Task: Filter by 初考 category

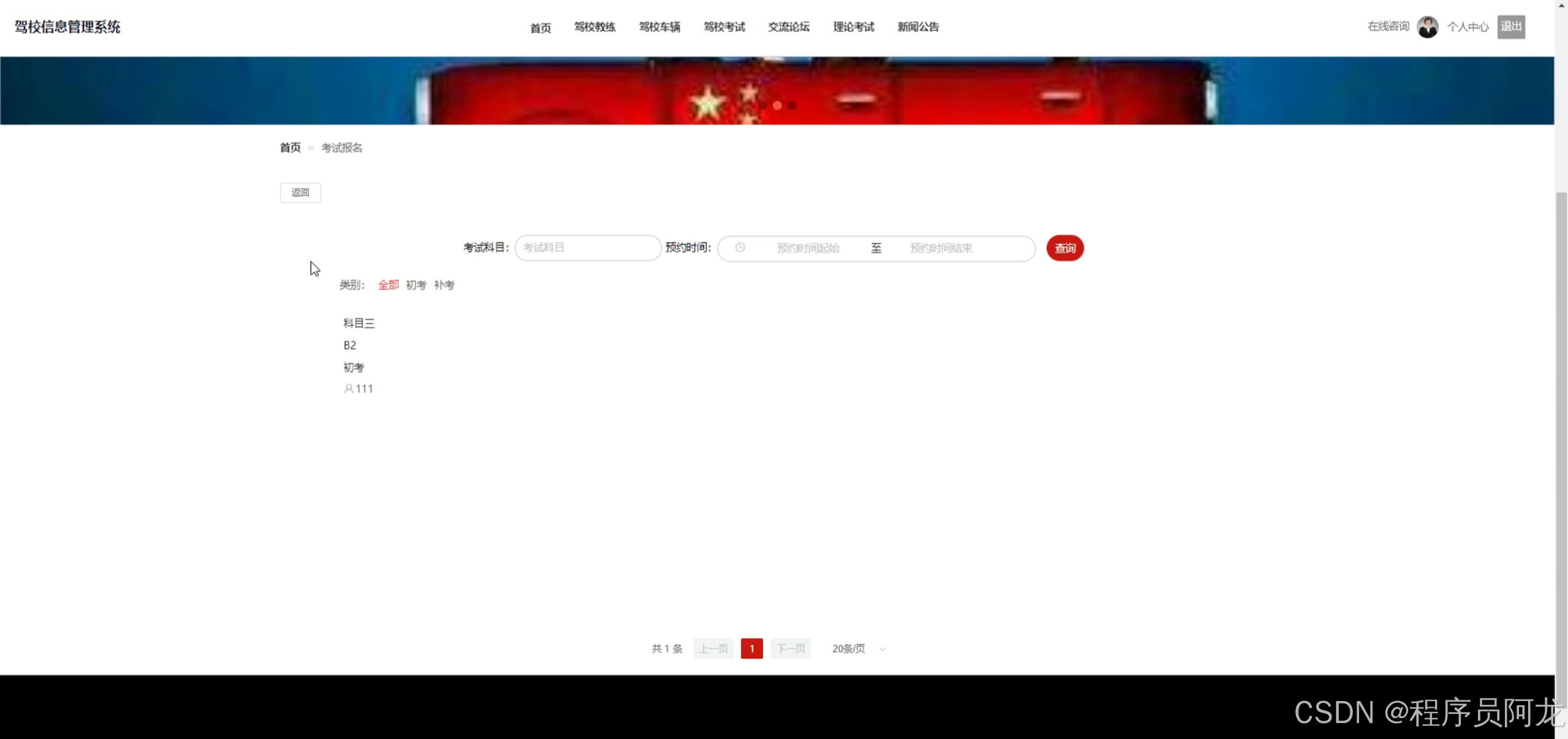Action: [x=416, y=285]
